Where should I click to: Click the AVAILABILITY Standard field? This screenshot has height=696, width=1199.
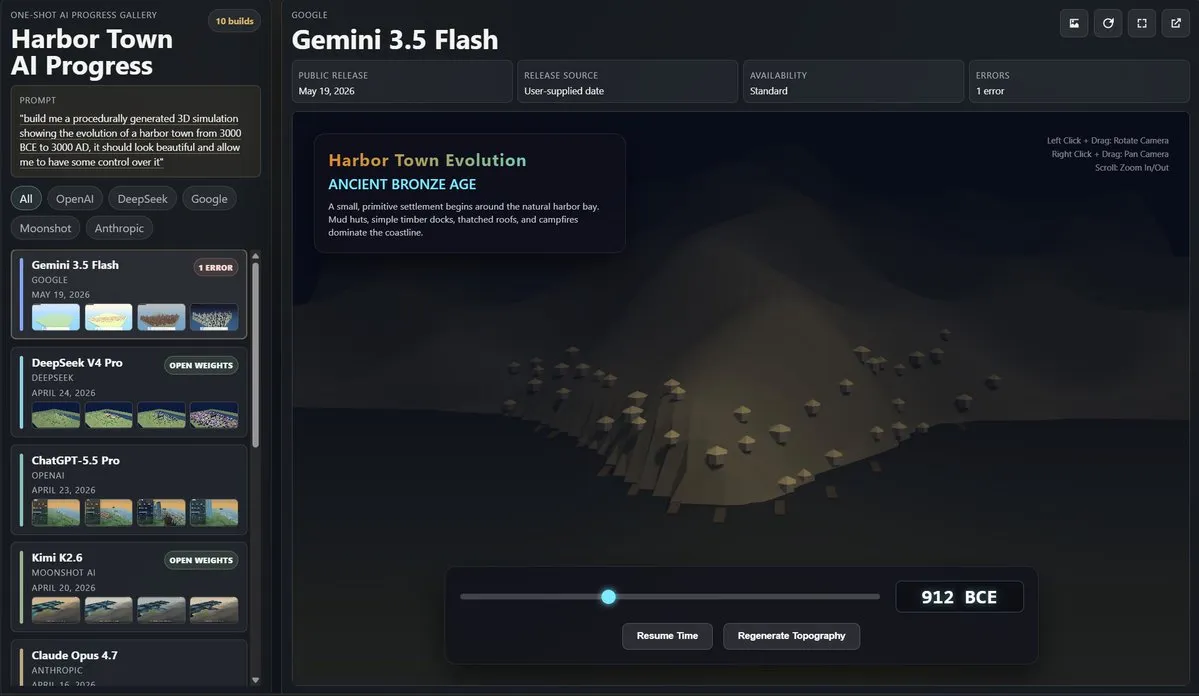(x=853, y=82)
